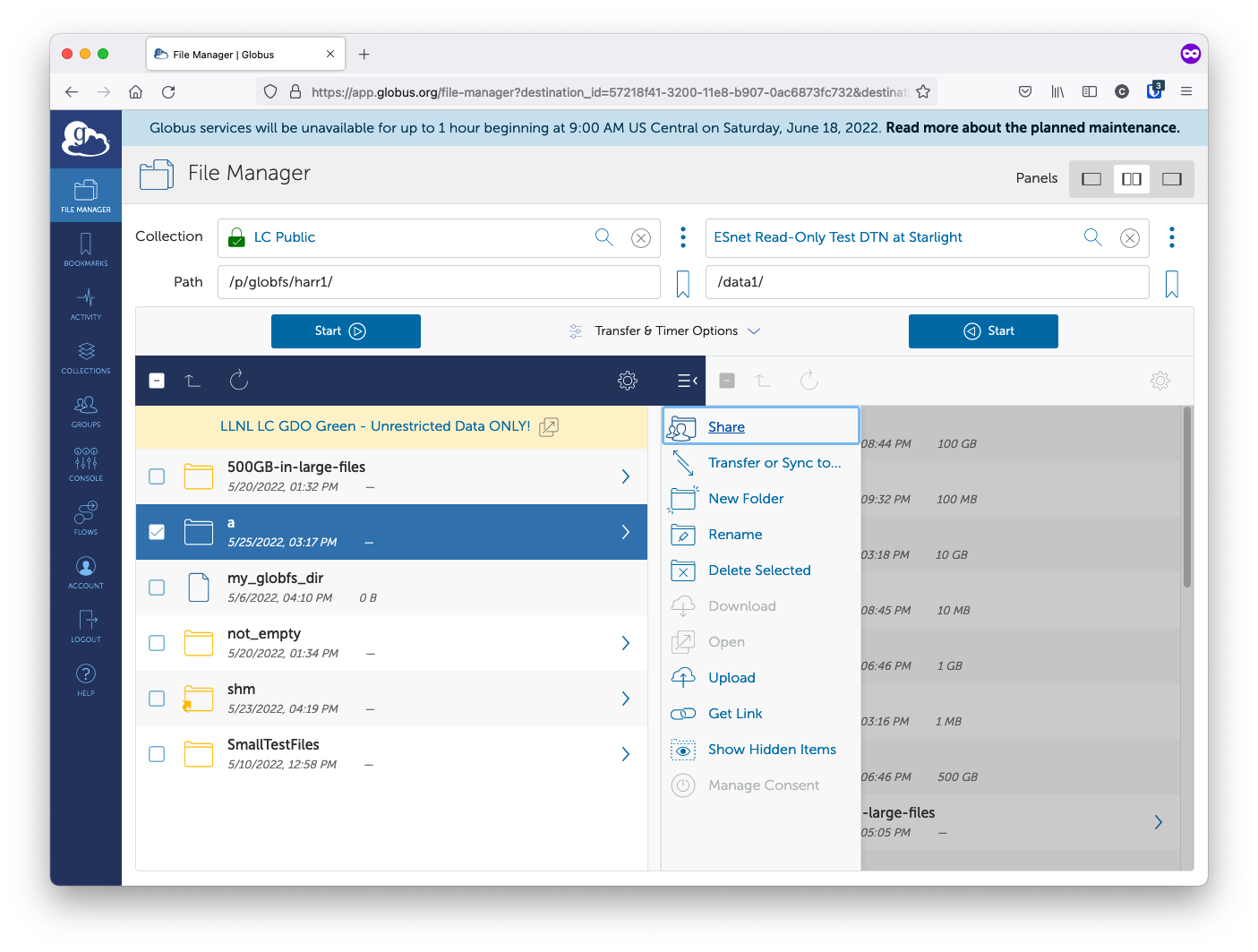The image size is (1258, 952).
Task: Start transfer from the right collection
Action: tap(983, 331)
